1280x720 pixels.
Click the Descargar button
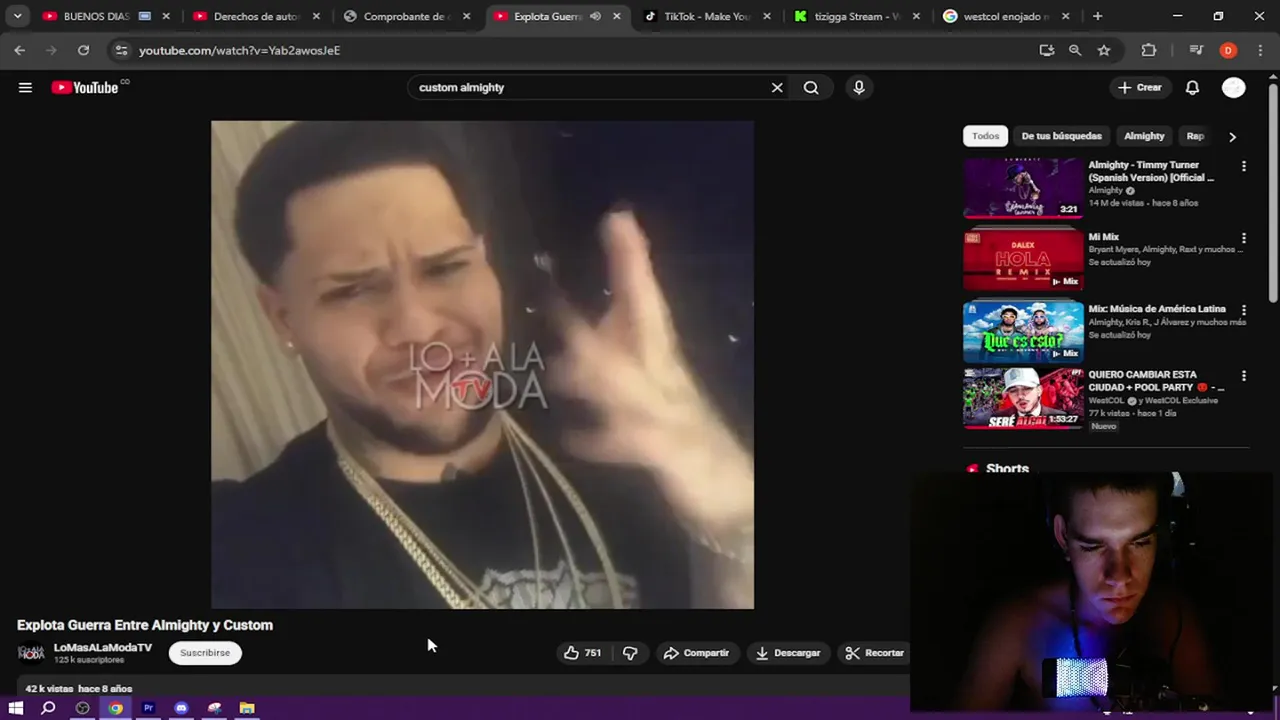tap(788, 653)
